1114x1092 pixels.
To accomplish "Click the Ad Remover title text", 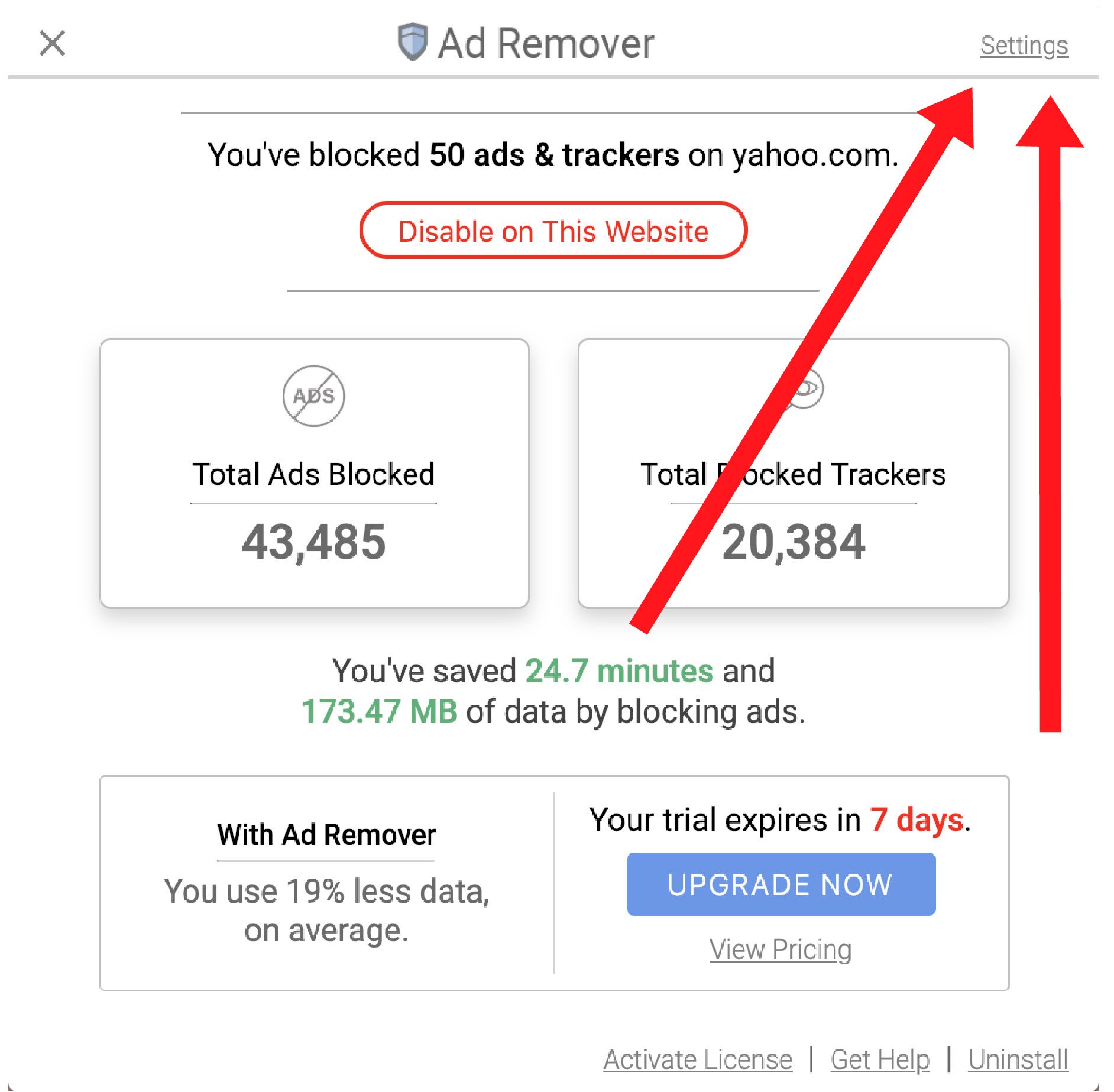I will point(546,44).
